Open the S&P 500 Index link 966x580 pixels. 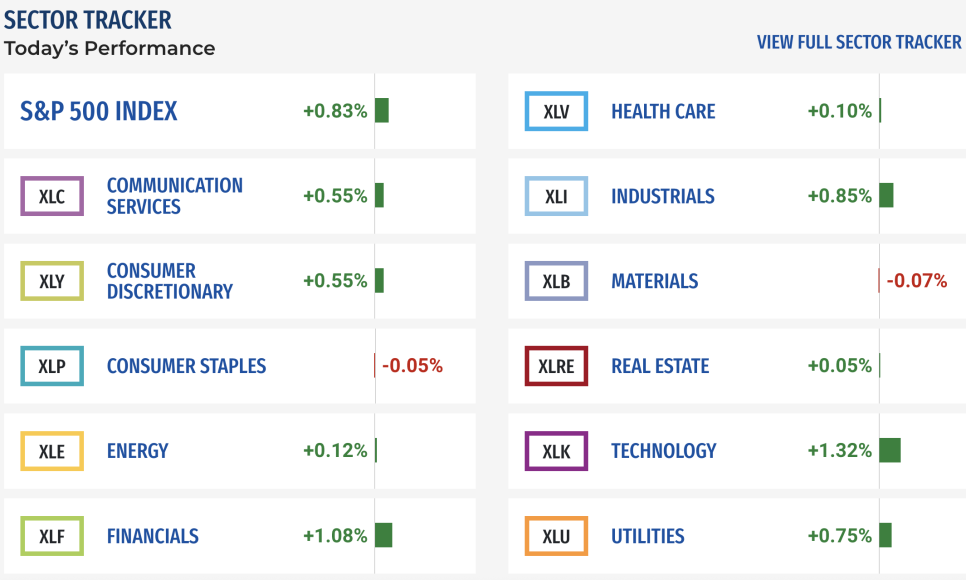(99, 111)
